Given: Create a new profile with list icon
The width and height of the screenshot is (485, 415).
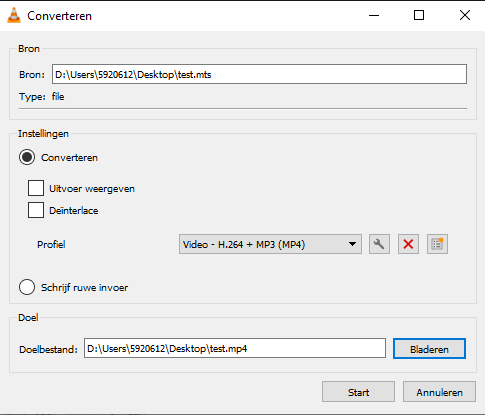Looking at the screenshot, I should 437,244.
